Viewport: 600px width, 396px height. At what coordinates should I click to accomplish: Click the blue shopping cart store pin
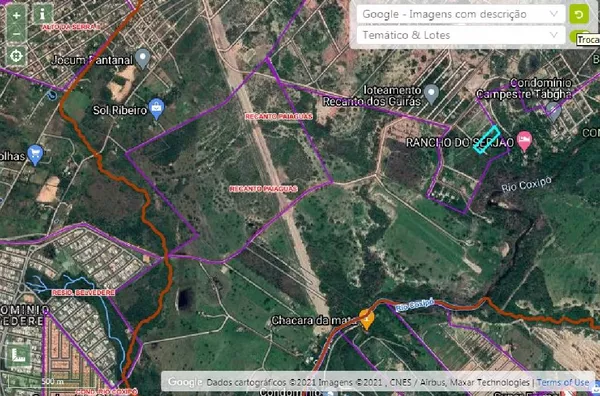pyautogui.click(x=35, y=154)
